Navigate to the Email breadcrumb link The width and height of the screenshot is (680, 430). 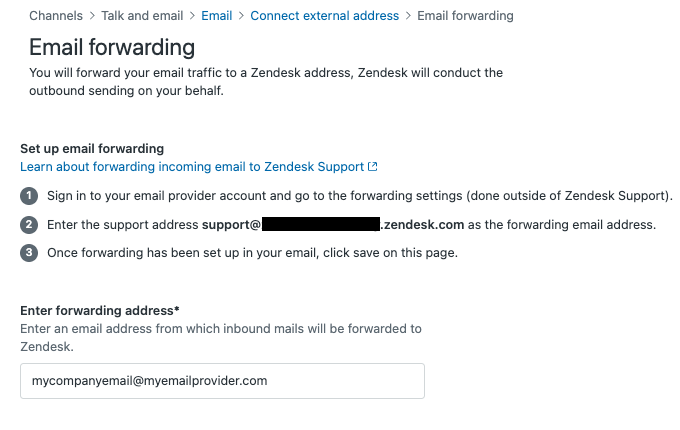[217, 16]
